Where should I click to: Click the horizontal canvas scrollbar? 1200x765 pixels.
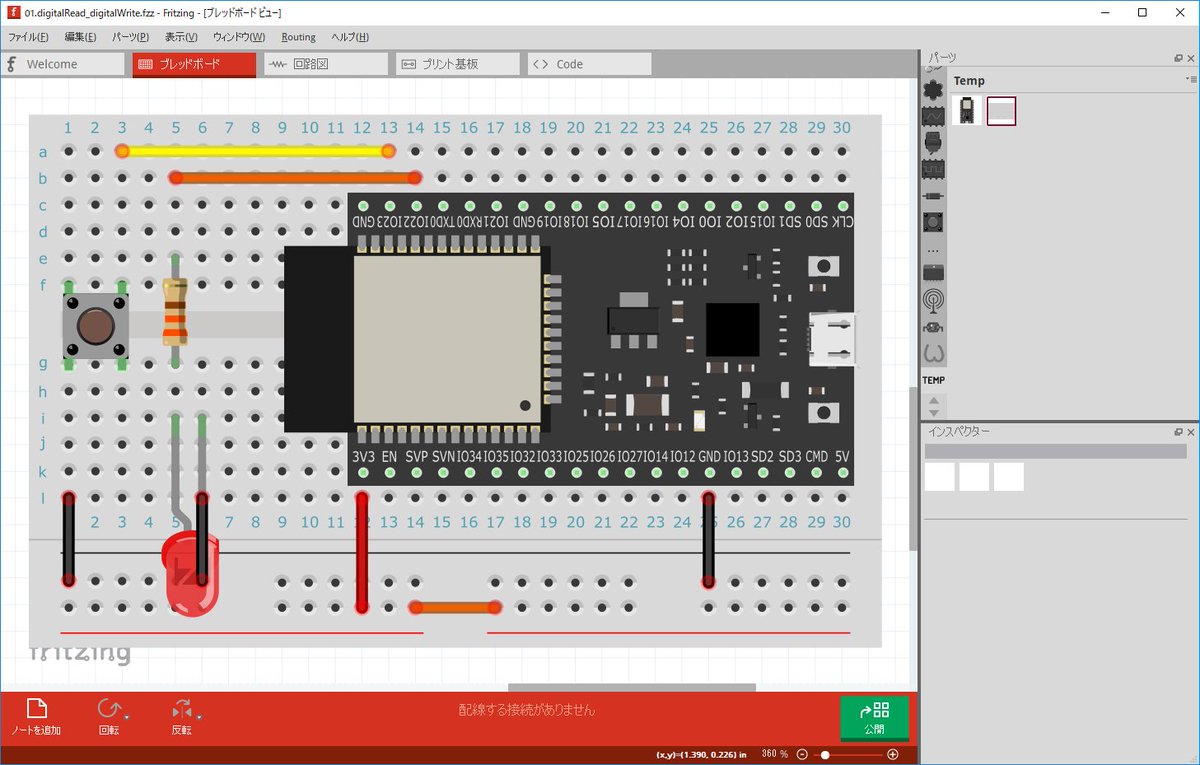(x=632, y=687)
